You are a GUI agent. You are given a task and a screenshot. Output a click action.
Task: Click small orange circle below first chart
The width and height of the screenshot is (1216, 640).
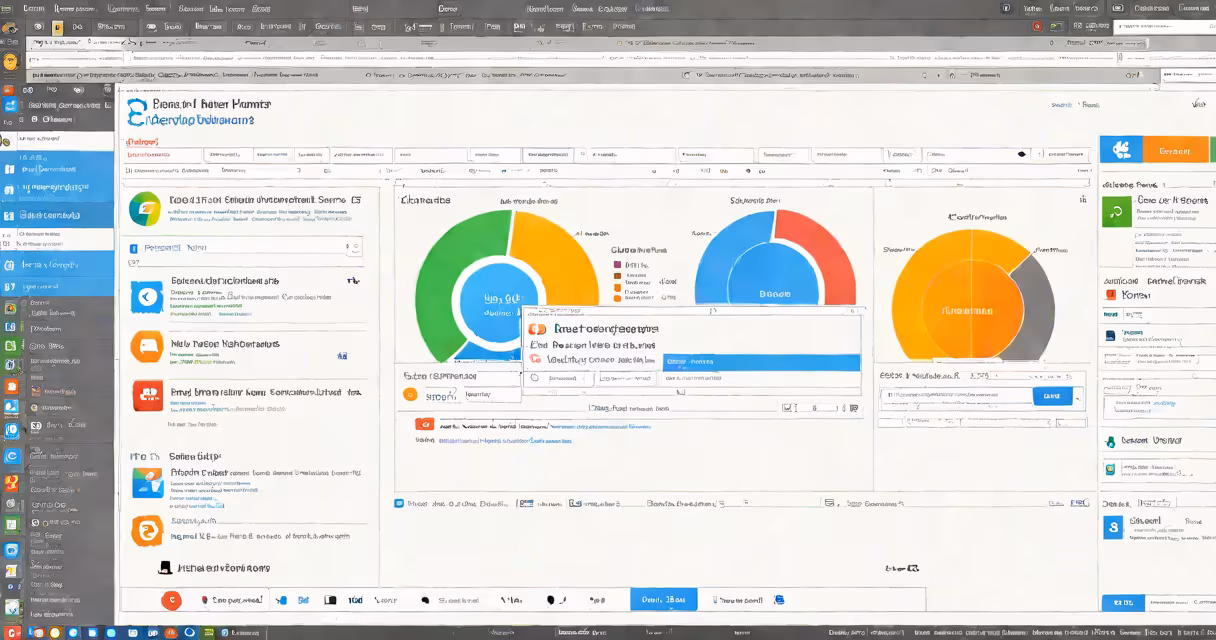(x=409, y=394)
